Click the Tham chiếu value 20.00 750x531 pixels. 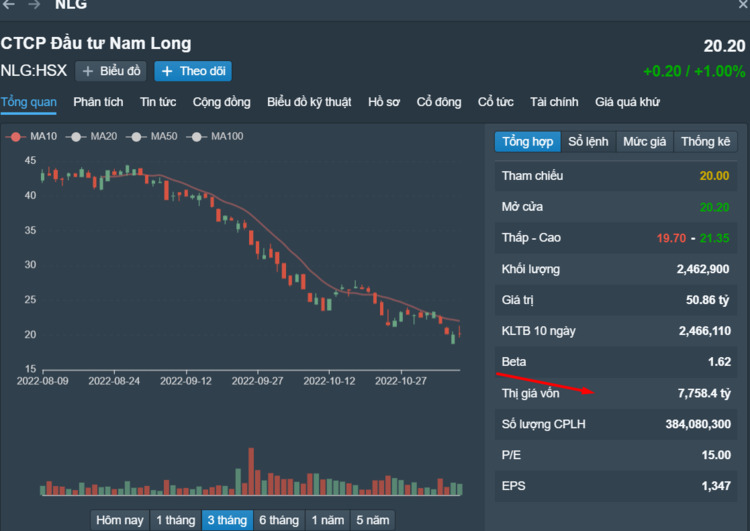click(x=714, y=176)
